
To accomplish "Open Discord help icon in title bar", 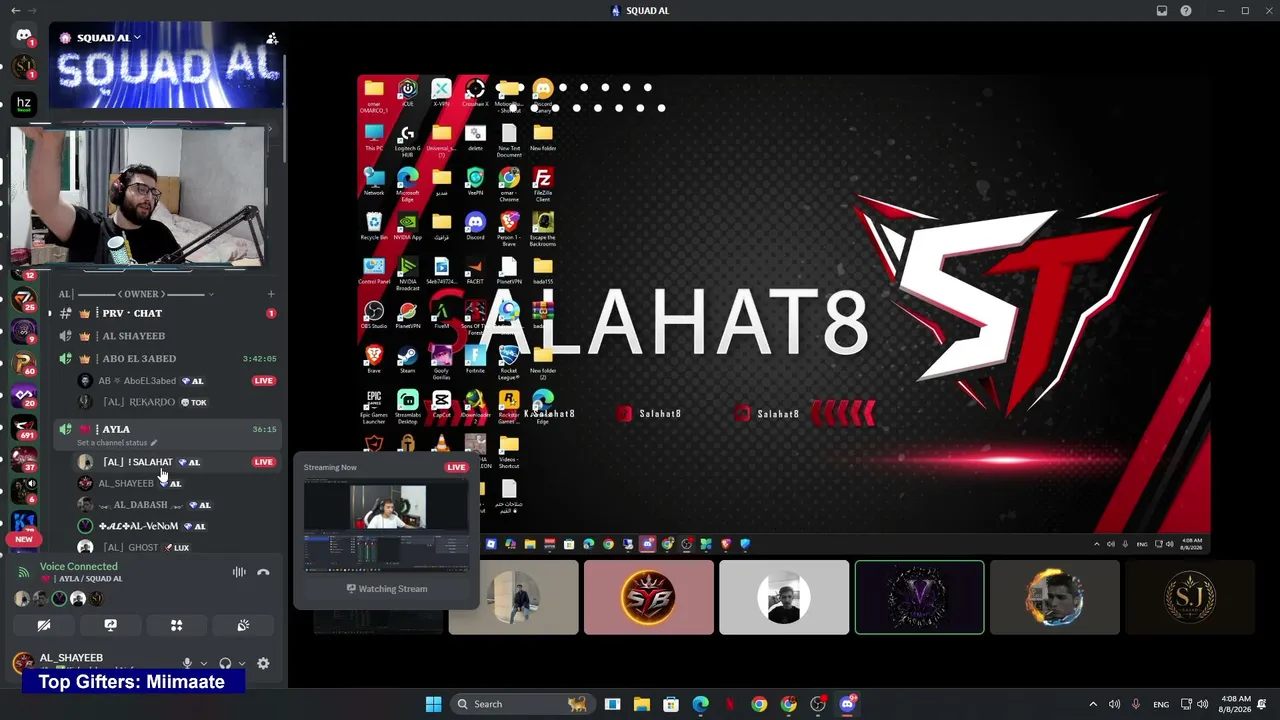I will [x=1186, y=11].
